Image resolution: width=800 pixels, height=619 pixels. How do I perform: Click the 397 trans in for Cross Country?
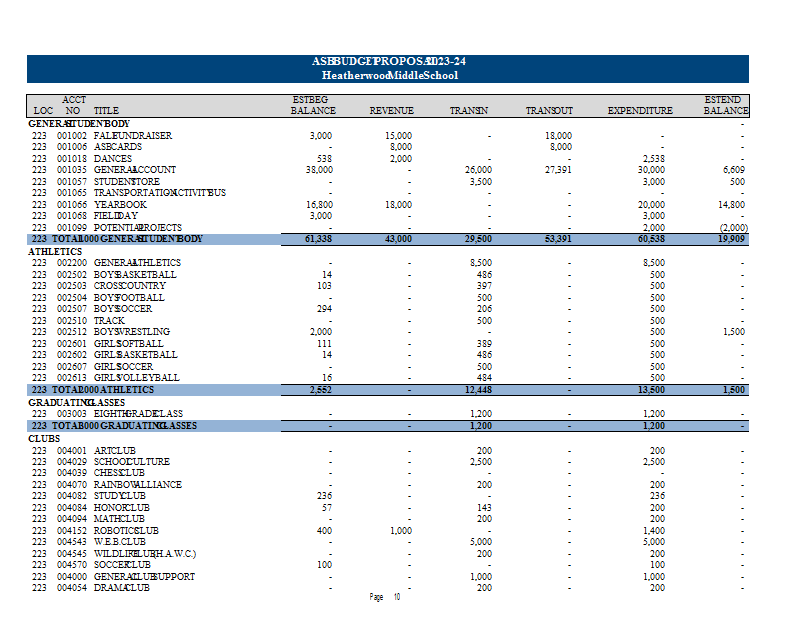(x=484, y=286)
